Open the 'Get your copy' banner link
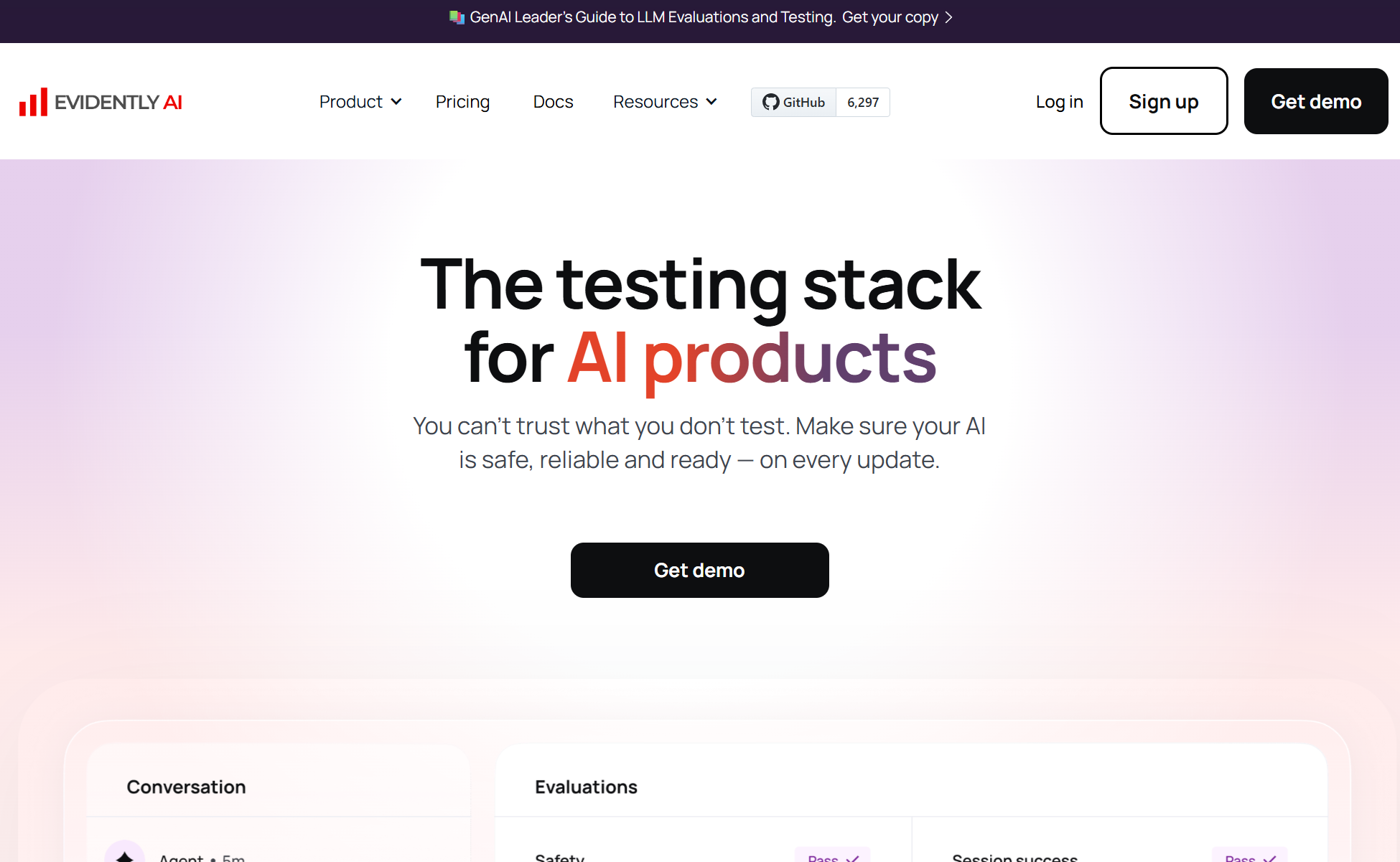 click(x=890, y=17)
